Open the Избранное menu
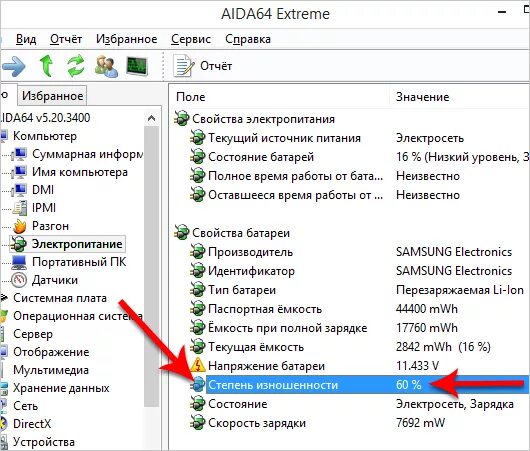 126,39
